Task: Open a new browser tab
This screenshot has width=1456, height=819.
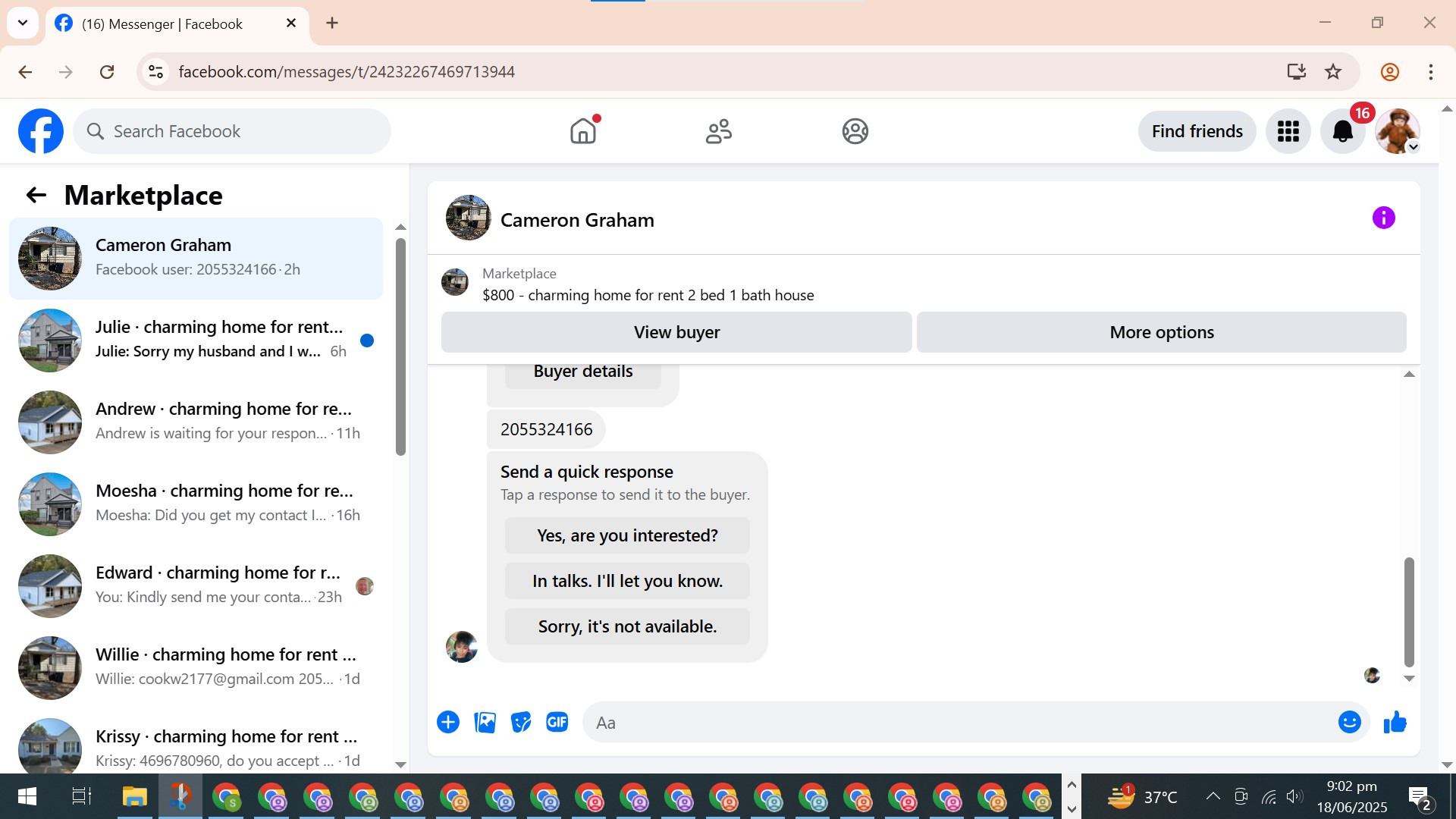Action: pos(332,24)
